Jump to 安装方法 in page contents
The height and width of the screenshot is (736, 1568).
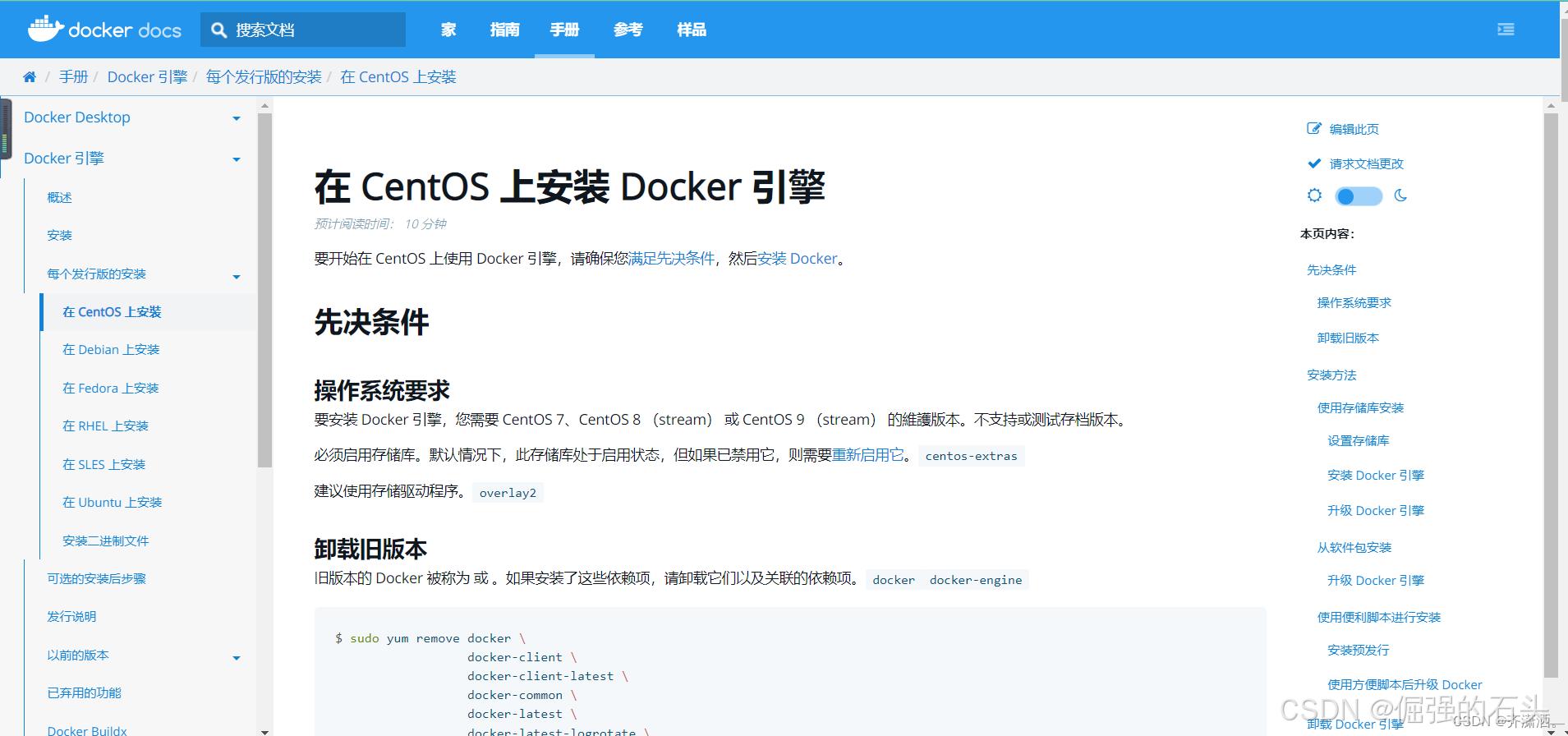(1331, 375)
